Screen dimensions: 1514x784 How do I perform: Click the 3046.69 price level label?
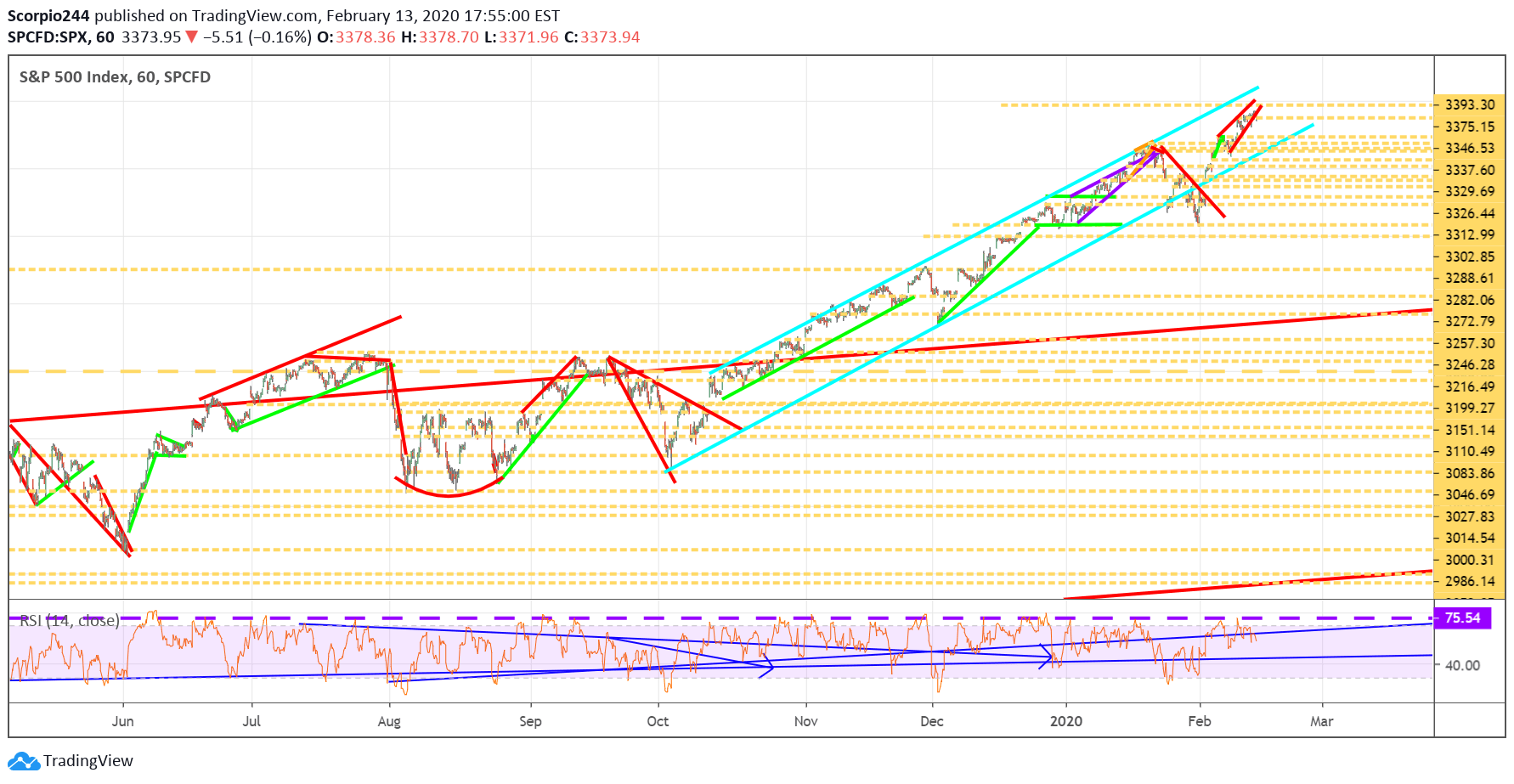1470,495
